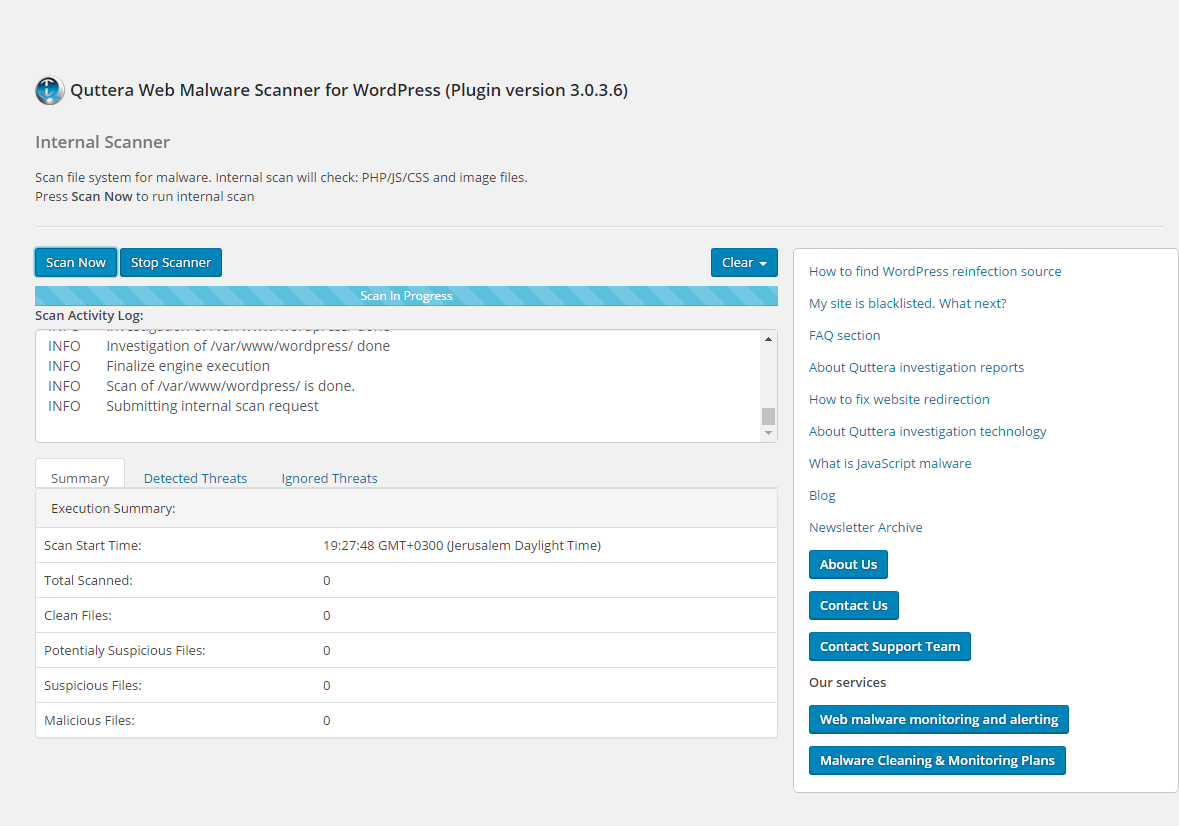Open Web malware monitoring and alerting
This screenshot has width=1179, height=826.
click(938, 719)
